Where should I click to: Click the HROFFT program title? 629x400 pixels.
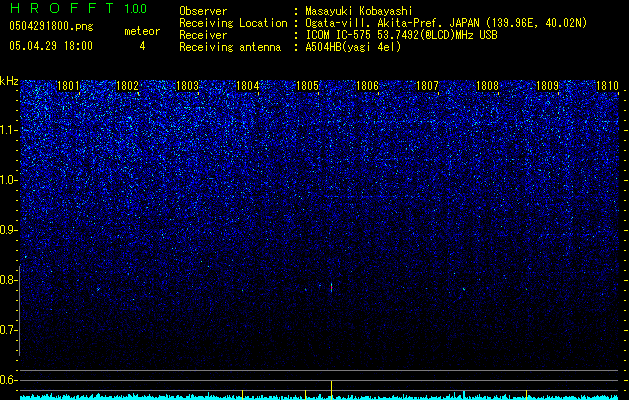(x=63, y=8)
